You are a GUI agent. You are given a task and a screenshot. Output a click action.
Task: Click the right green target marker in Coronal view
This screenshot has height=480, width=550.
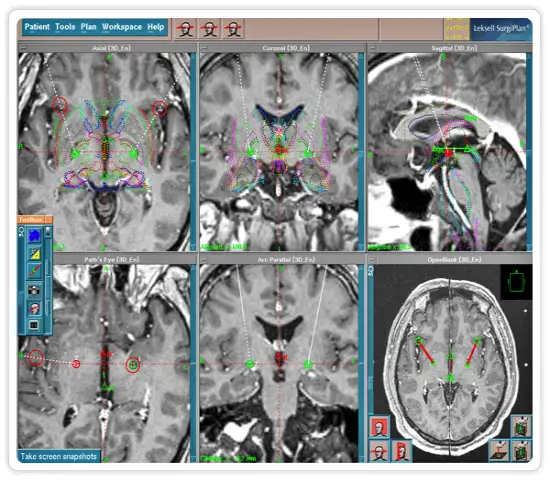pos(308,153)
